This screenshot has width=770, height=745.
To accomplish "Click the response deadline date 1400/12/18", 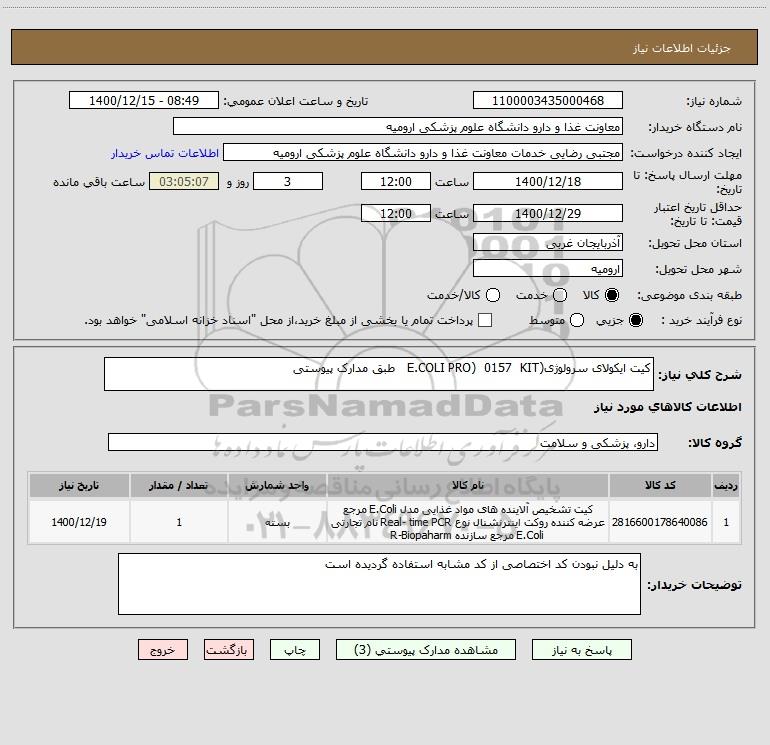I will pyautogui.click(x=548, y=181).
